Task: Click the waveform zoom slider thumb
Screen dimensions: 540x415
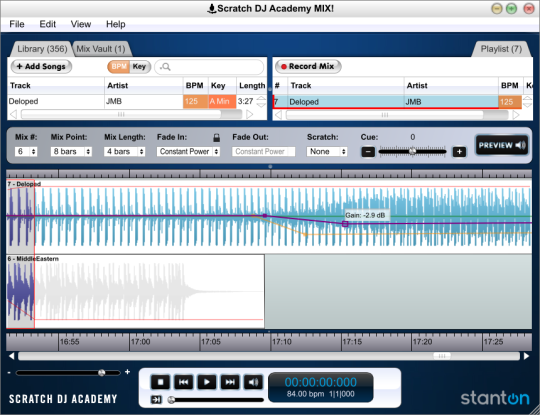Action: [x=102, y=373]
